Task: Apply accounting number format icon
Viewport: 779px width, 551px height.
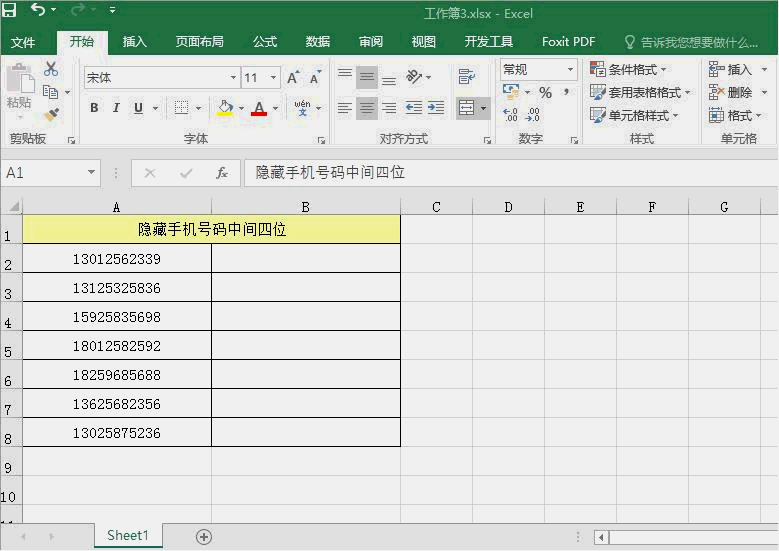Action: click(511, 91)
